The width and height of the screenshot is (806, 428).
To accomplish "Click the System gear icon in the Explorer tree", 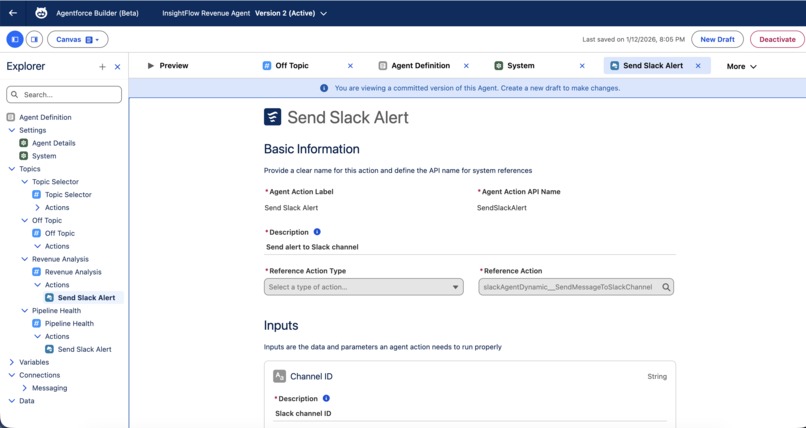I will click(24, 156).
